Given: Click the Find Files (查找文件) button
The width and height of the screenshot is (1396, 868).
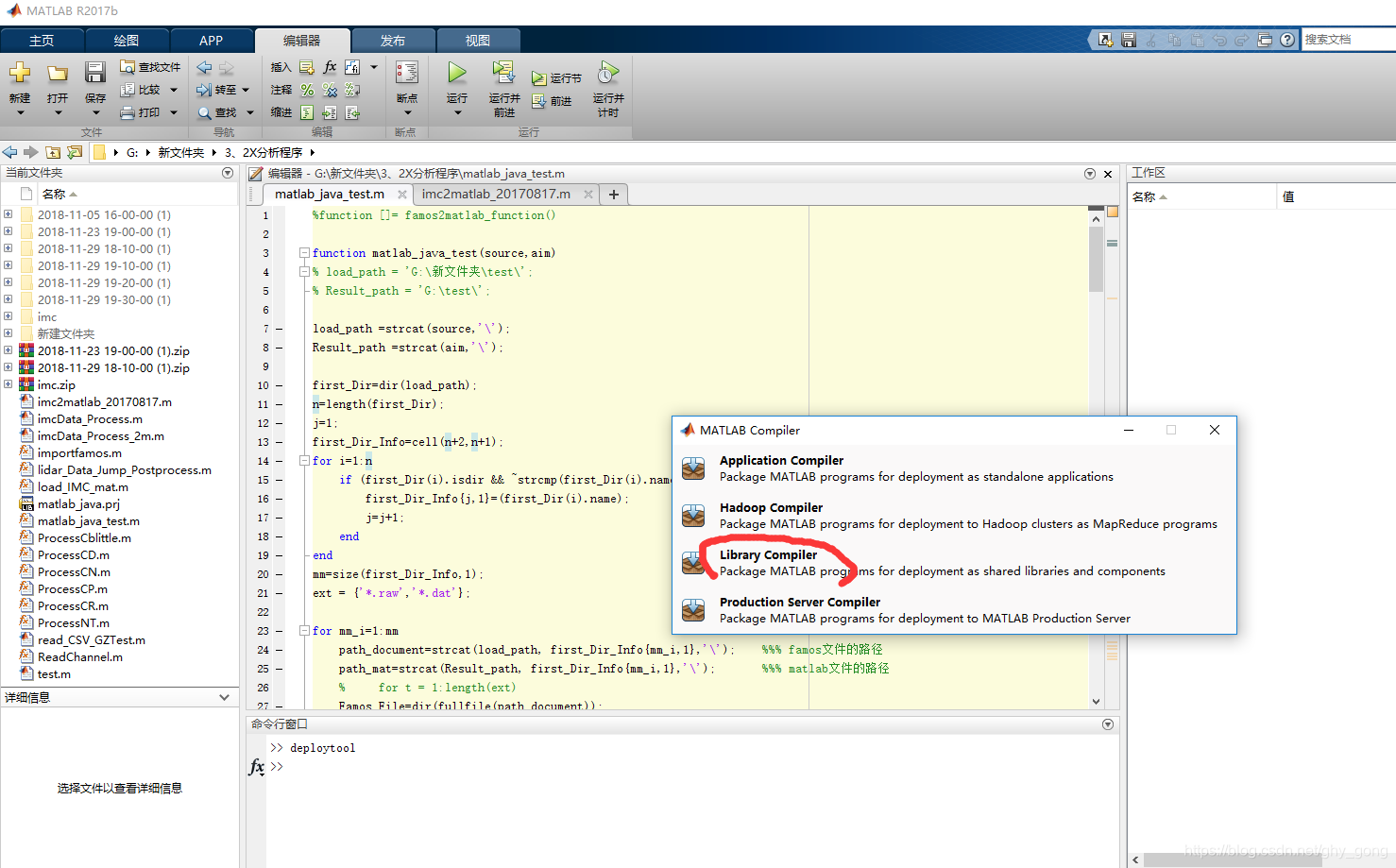Looking at the screenshot, I should [150, 67].
